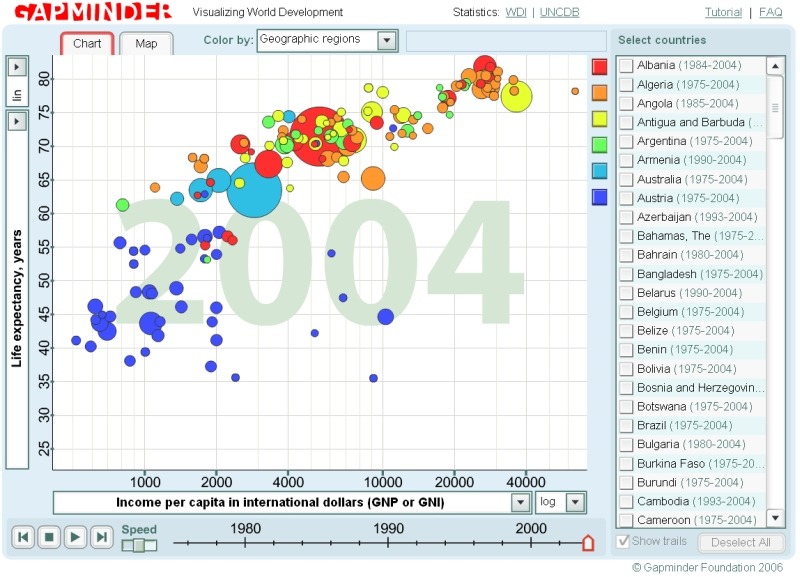Switch to the Map tab

coord(146,43)
